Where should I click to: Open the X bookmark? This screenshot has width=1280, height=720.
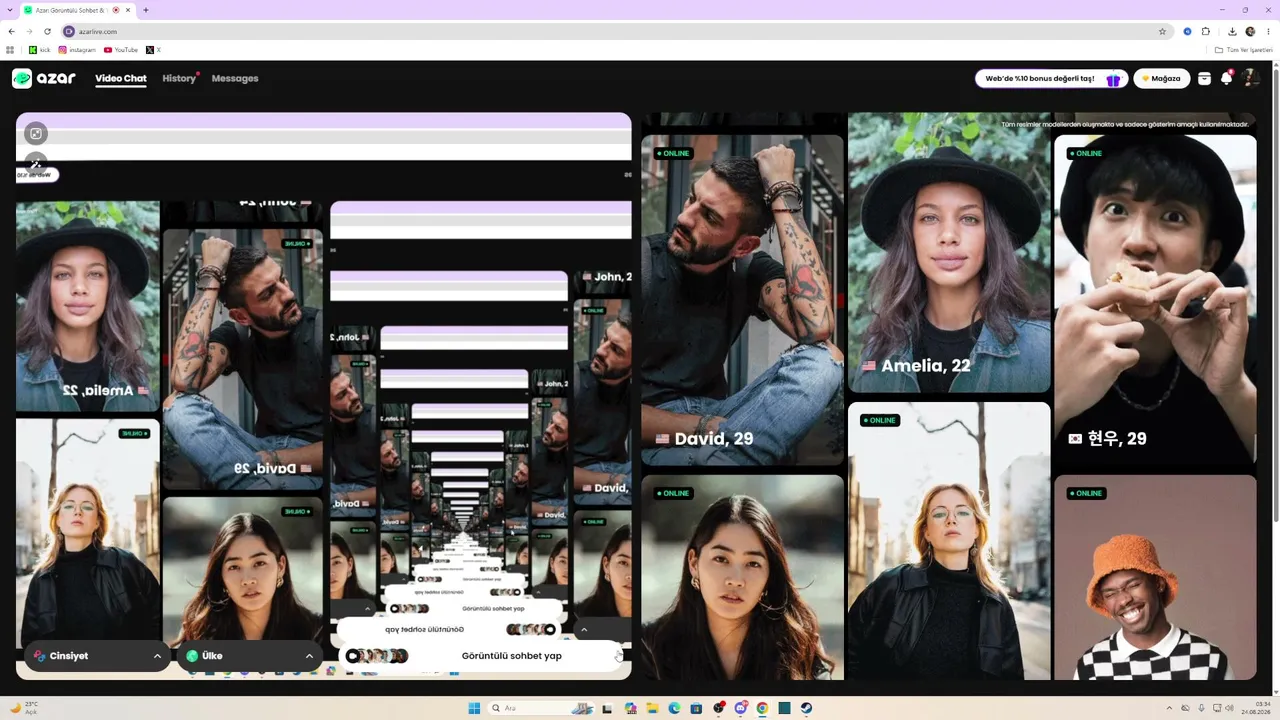pos(153,49)
